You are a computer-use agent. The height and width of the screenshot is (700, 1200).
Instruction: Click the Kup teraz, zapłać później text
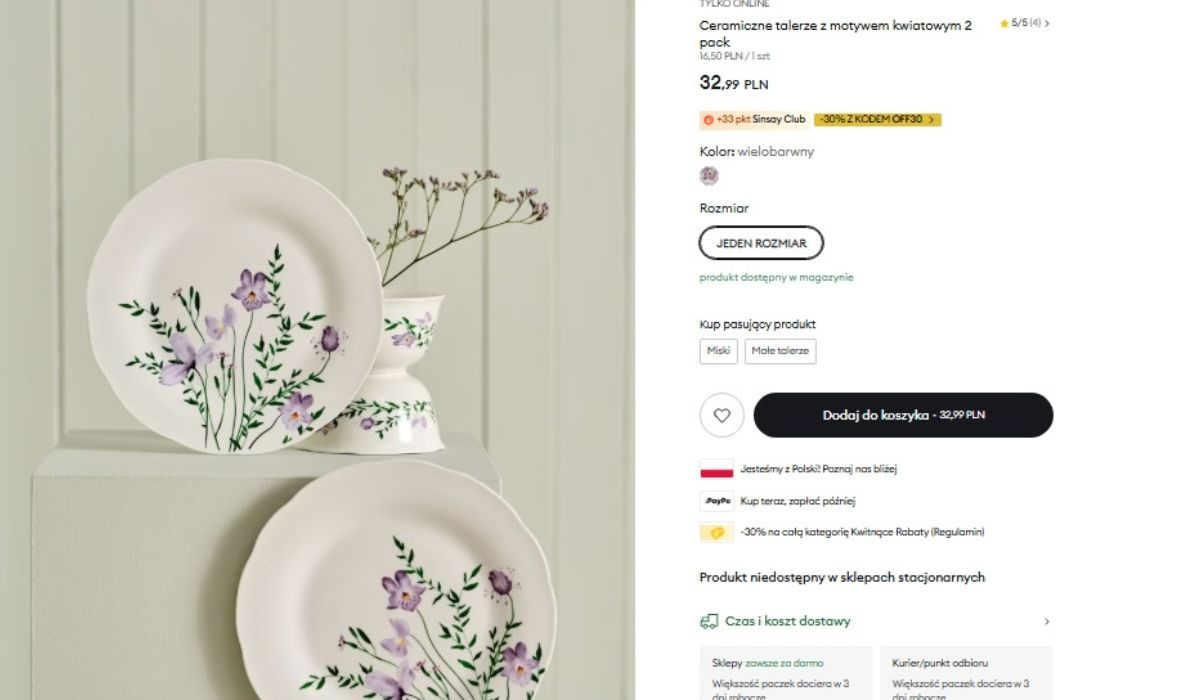[798, 501]
